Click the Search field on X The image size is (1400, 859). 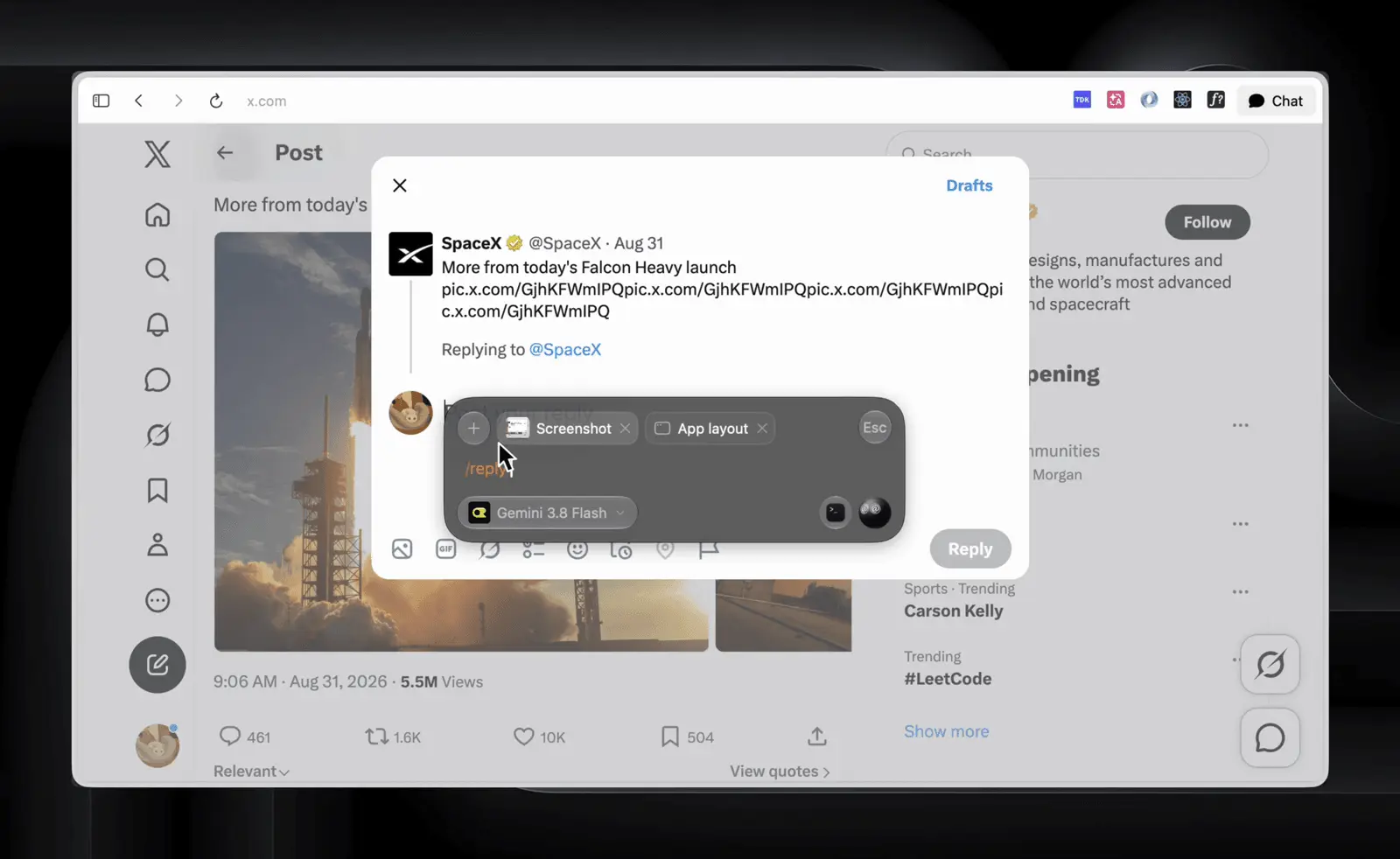1078,155
